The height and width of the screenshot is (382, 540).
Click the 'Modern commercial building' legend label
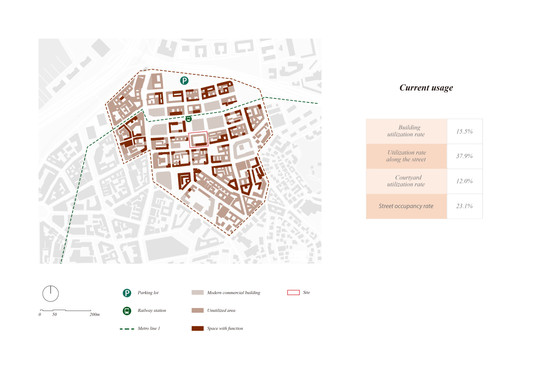[233, 293]
